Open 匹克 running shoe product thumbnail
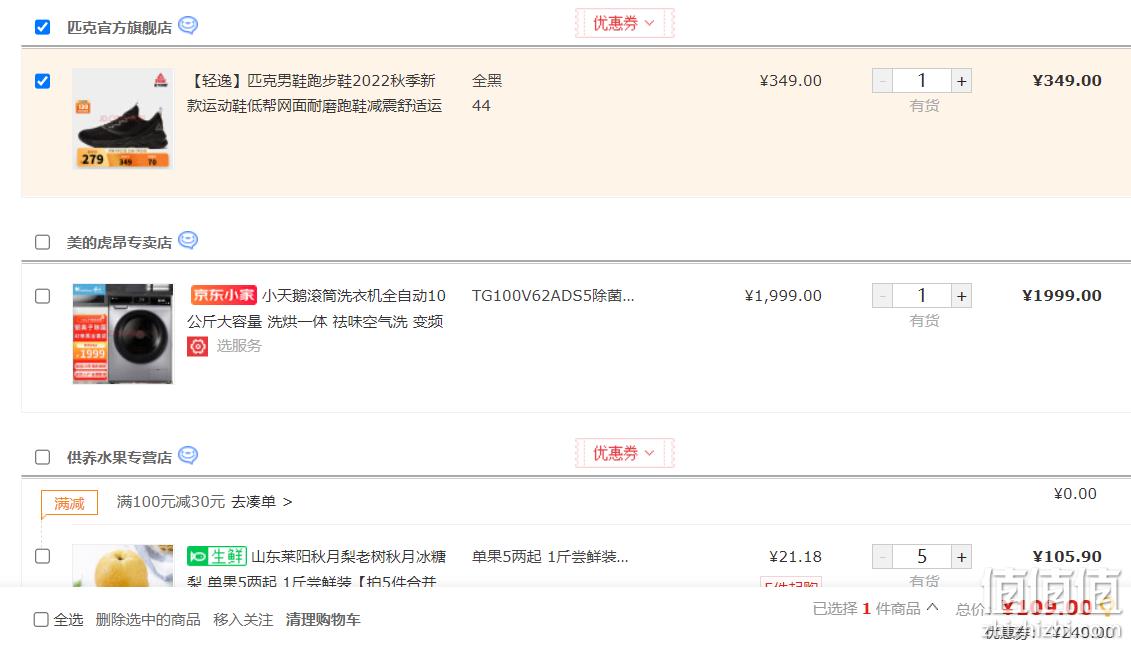This screenshot has height=647, width=1131. (x=123, y=119)
